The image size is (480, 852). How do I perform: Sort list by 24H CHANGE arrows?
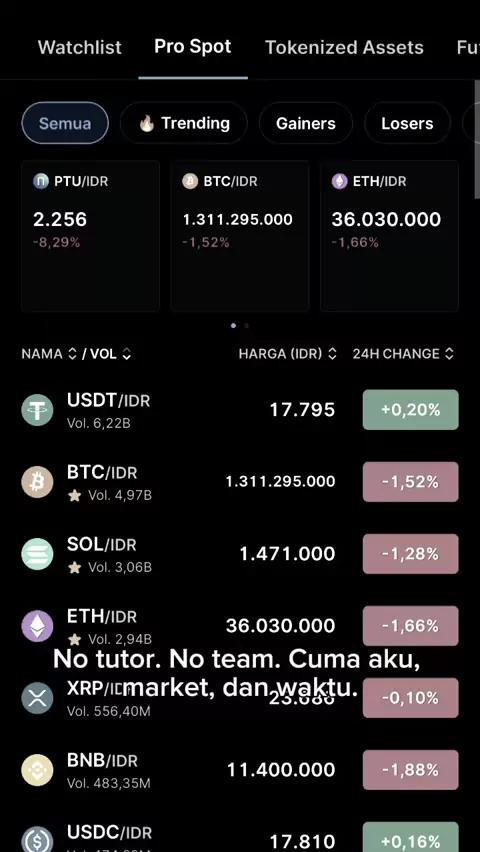pos(449,354)
